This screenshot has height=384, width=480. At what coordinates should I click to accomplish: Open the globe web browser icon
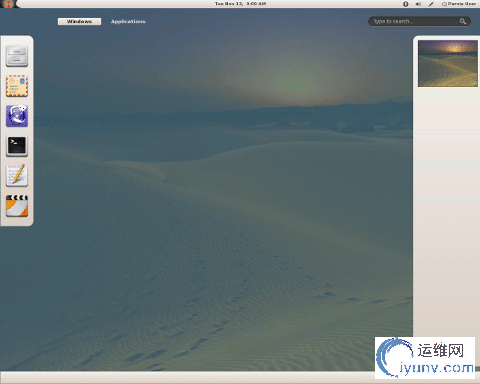pyautogui.click(x=17, y=116)
